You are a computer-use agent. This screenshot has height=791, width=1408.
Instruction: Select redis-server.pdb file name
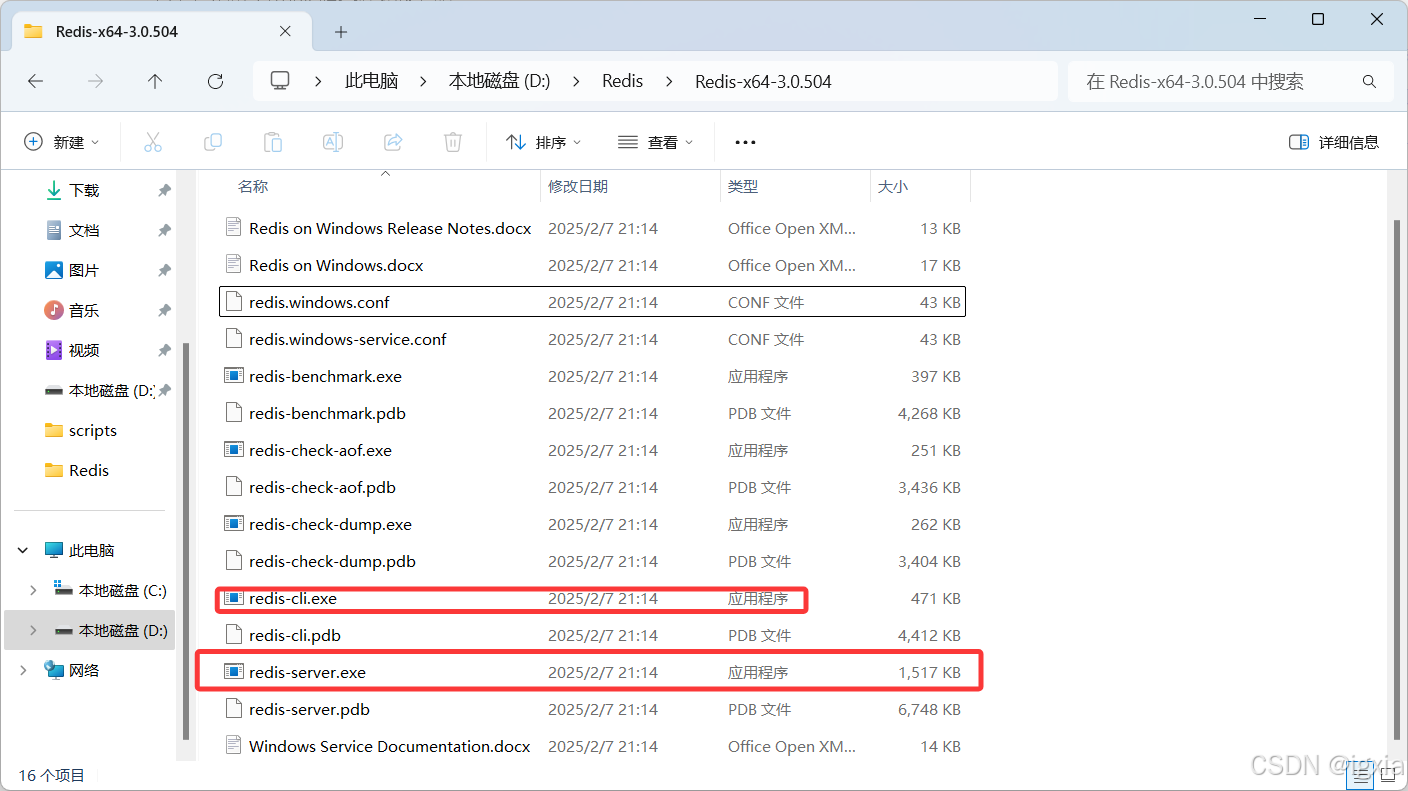[309, 709]
